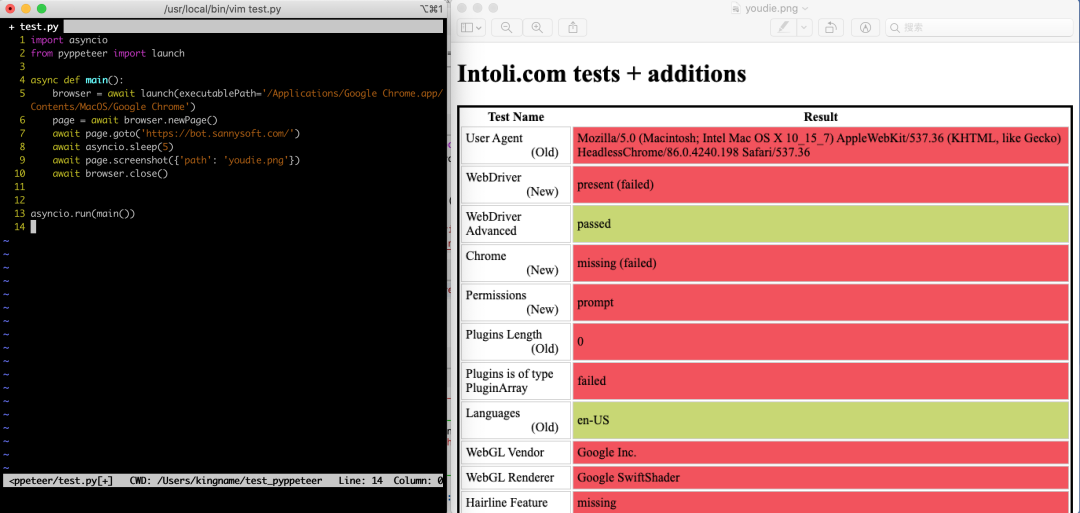Click the 'Intoli.com tests + additions' heading
Screen dimensions: 1080x513
601,73
